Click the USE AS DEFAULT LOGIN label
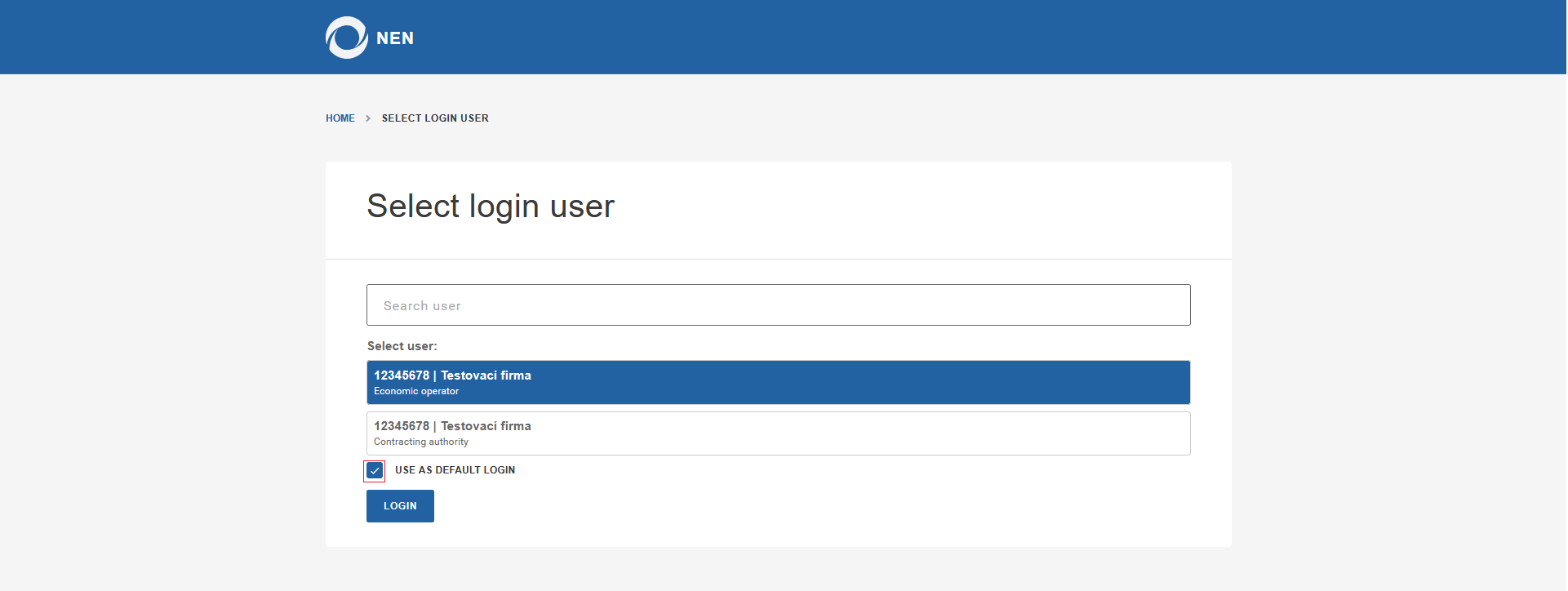The height and width of the screenshot is (591, 1568). [455, 470]
